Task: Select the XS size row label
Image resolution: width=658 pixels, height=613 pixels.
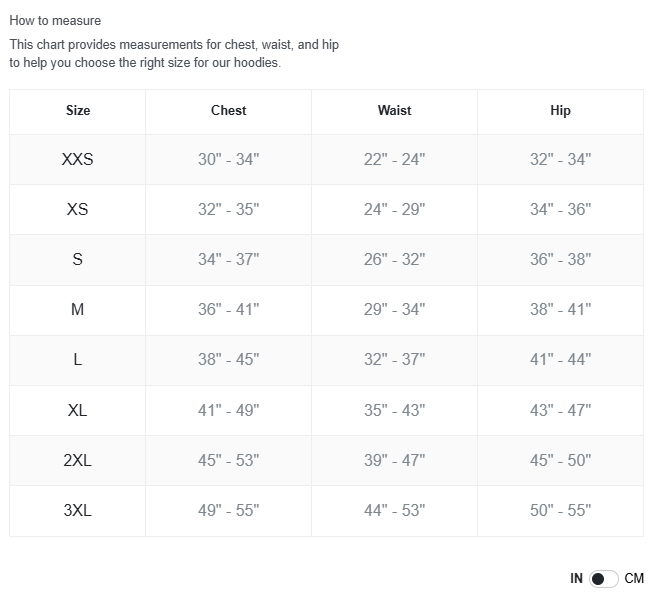Action: point(78,209)
